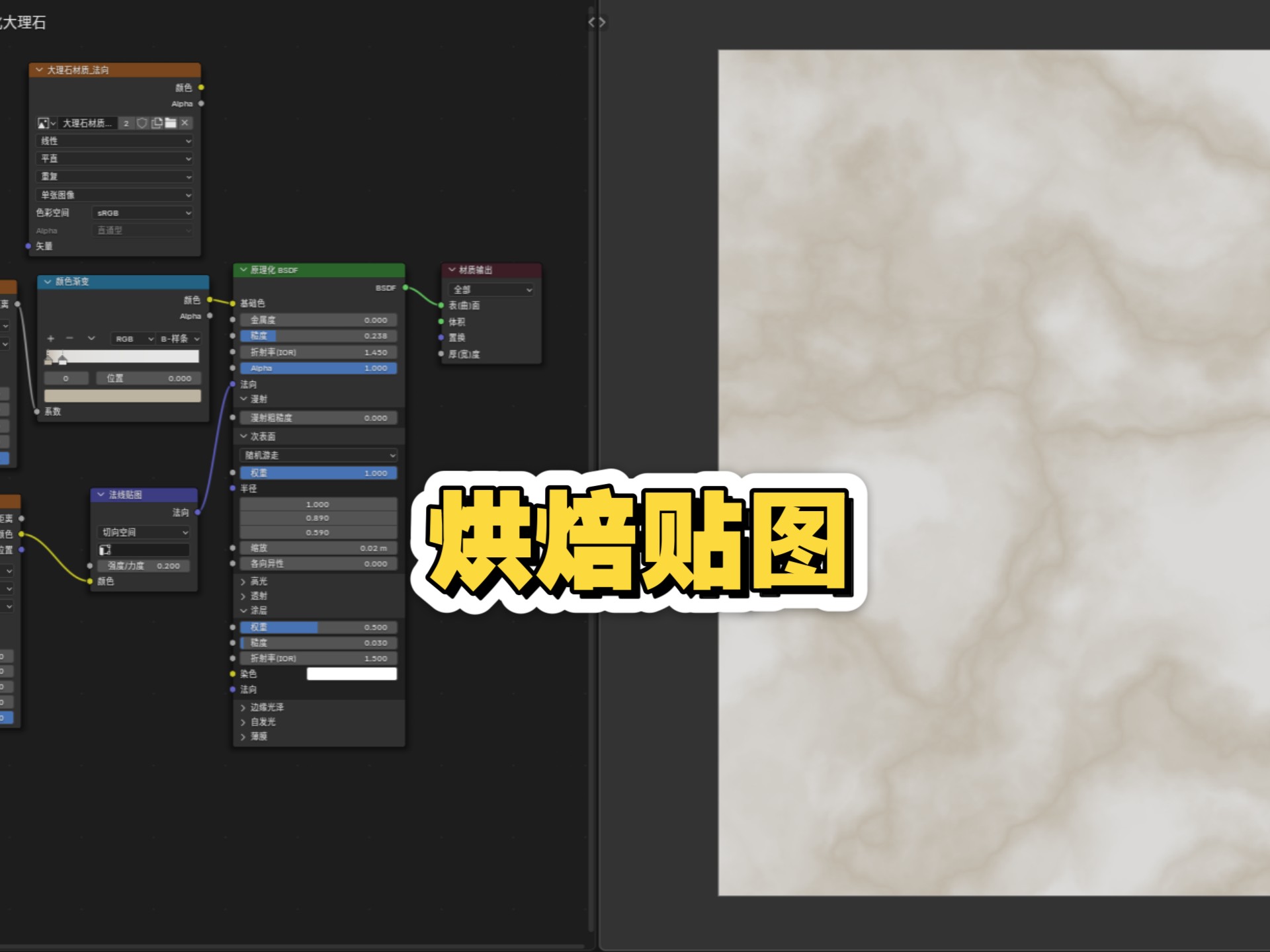Click the UV map field icon in 法线贴图 node
The height and width of the screenshot is (952, 1270).
click(105, 550)
